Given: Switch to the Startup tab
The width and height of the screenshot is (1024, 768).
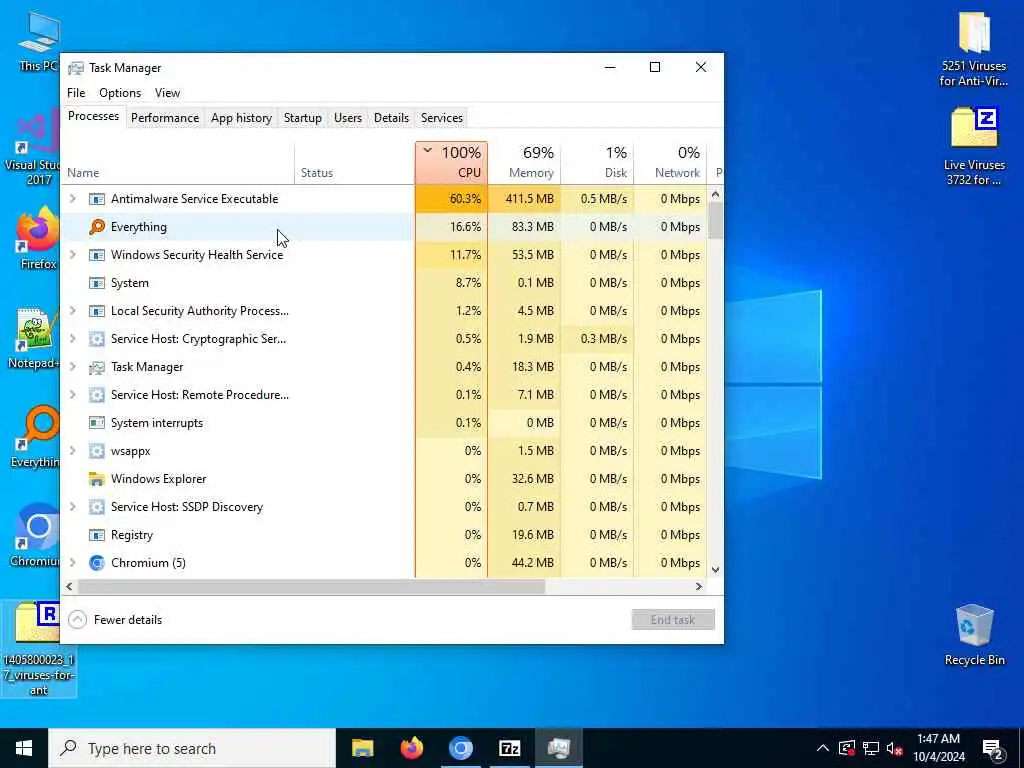Looking at the screenshot, I should pyautogui.click(x=302, y=118).
